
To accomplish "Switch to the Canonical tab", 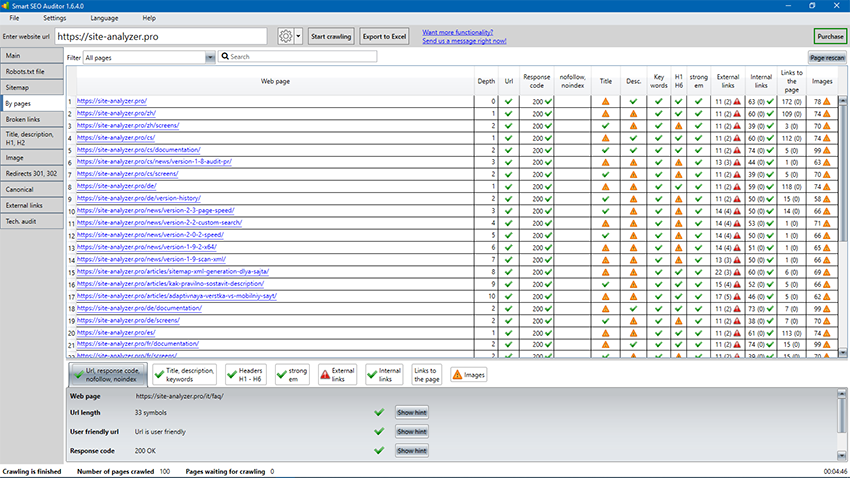I will tap(32, 190).
